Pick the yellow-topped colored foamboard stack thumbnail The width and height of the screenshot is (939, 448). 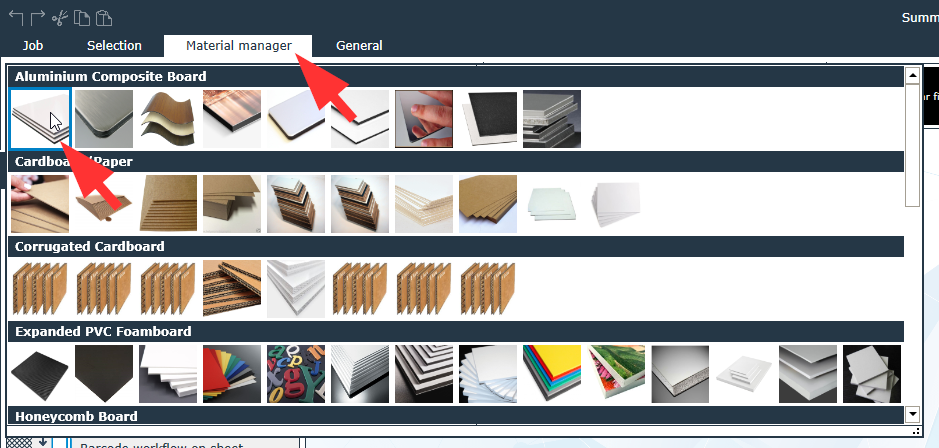click(552, 374)
